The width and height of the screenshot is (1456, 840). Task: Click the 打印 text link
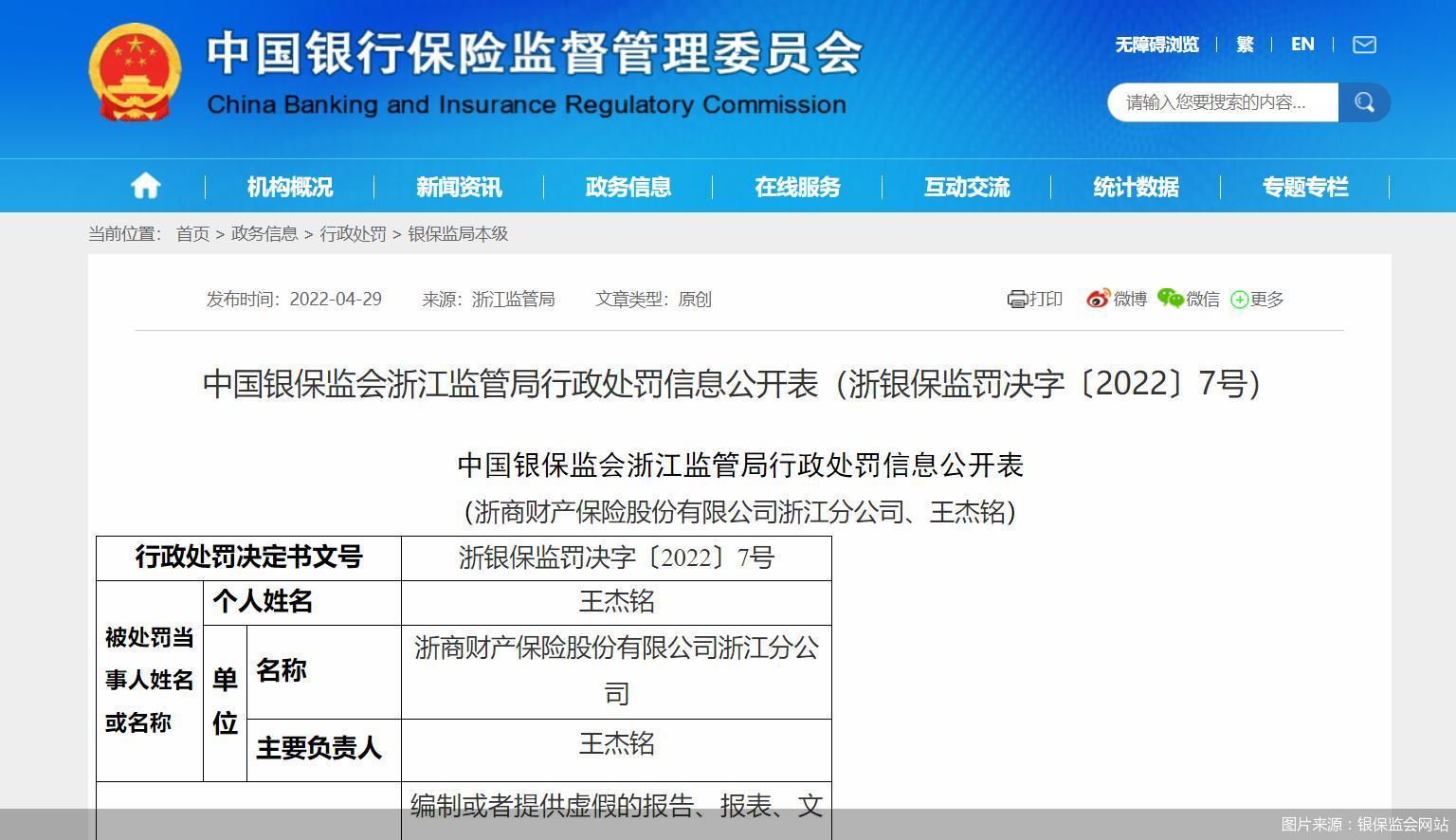[x=1046, y=300]
